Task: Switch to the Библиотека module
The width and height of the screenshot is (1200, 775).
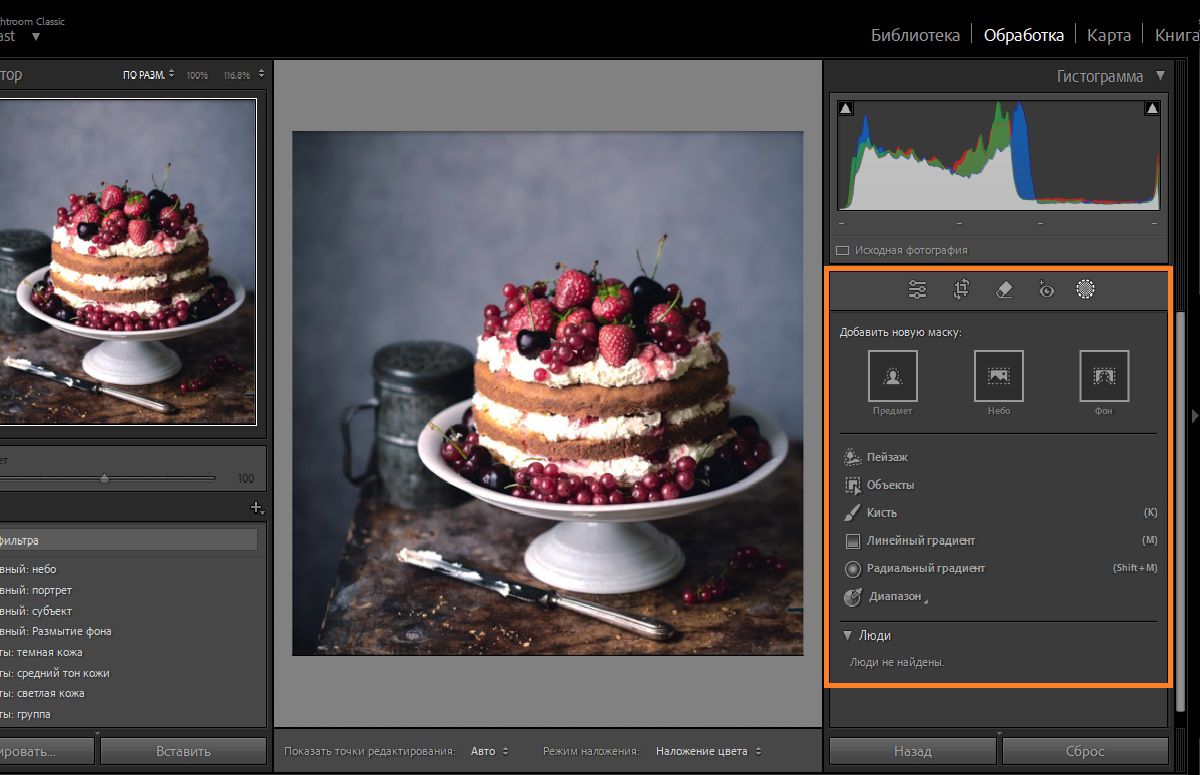Action: pyautogui.click(x=915, y=35)
